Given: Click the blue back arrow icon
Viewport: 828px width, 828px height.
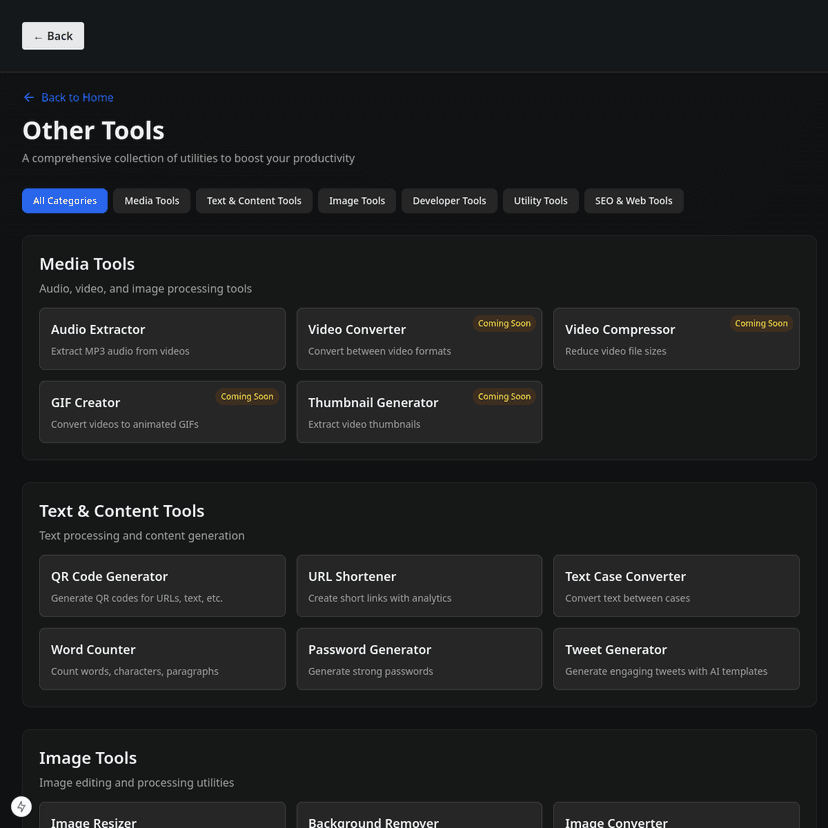Looking at the screenshot, I should tap(28, 97).
